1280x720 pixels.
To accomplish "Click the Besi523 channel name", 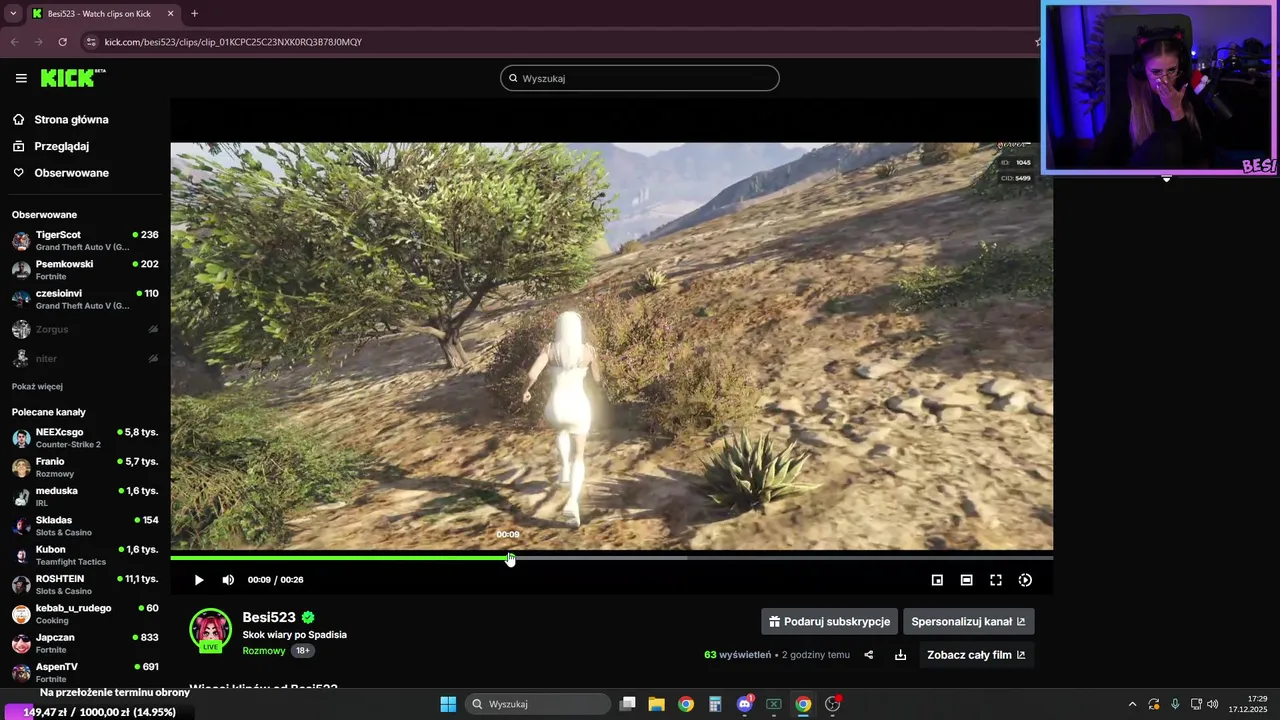I will [270, 617].
